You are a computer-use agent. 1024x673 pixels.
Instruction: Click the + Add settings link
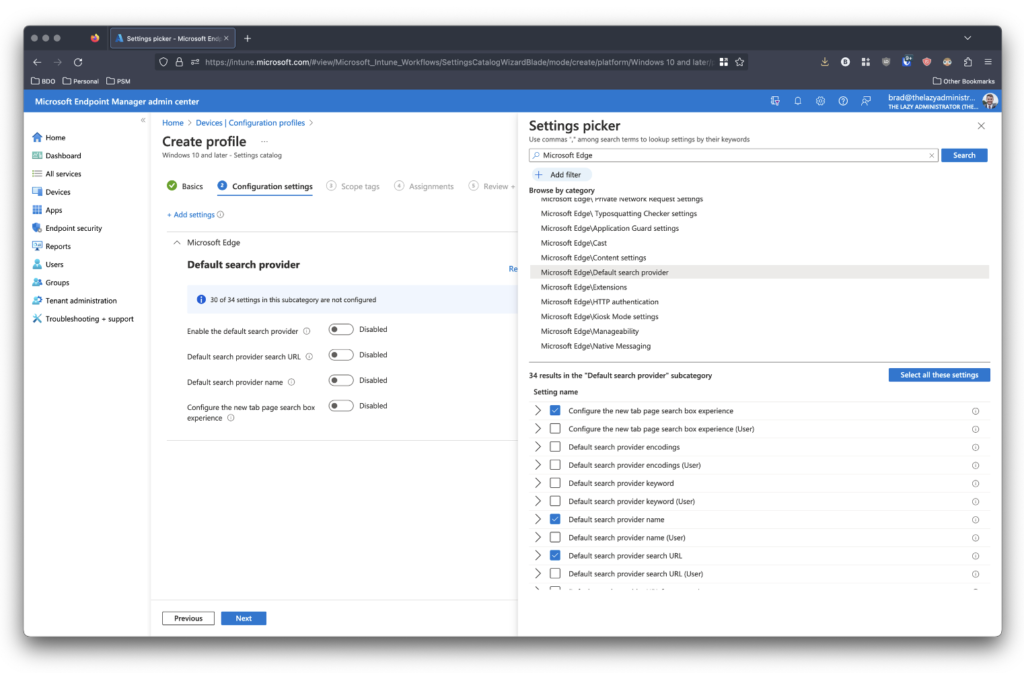point(191,215)
